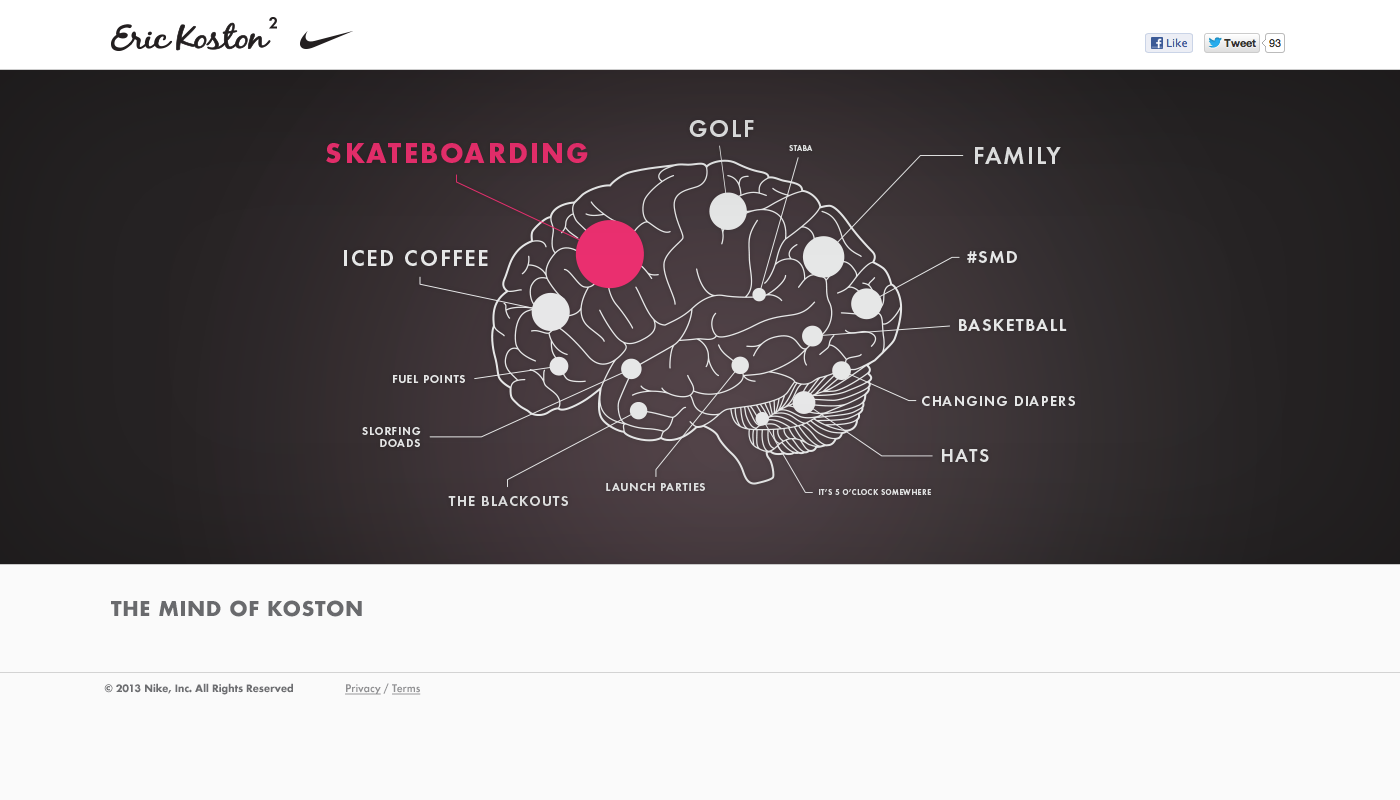The width and height of the screenshot is (1400, 800).
Task: Click the CHANGING DIAPERS label
Action: click(x=998, y=402)
